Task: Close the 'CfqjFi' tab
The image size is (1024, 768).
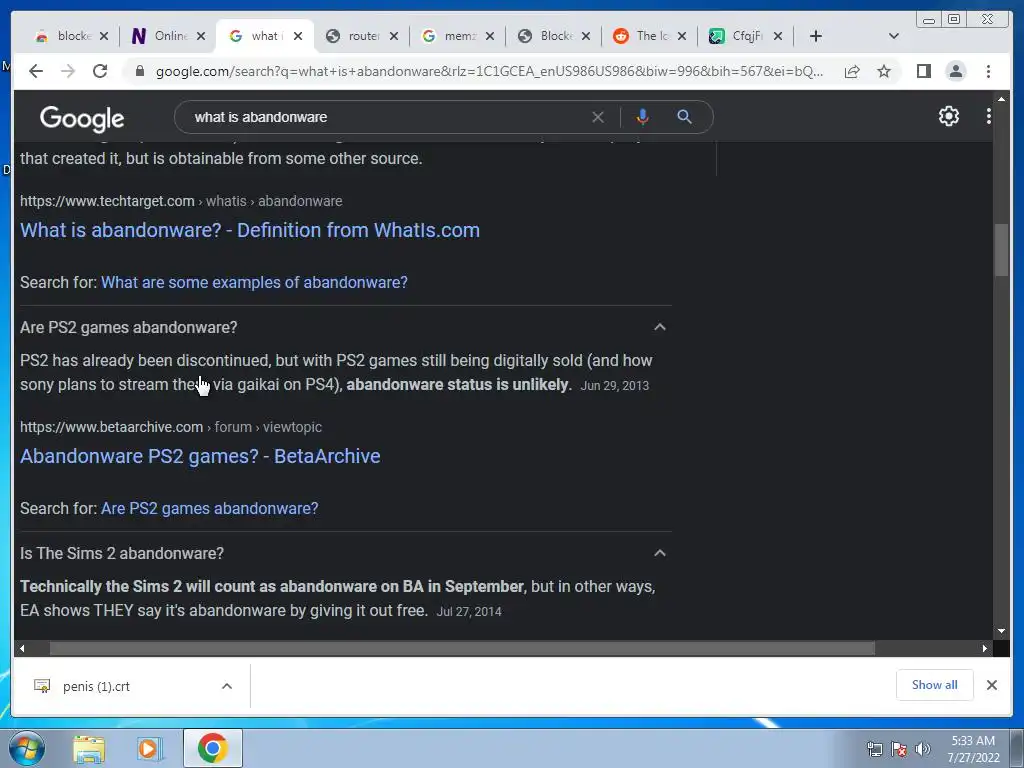Action: tap(778, 36)
